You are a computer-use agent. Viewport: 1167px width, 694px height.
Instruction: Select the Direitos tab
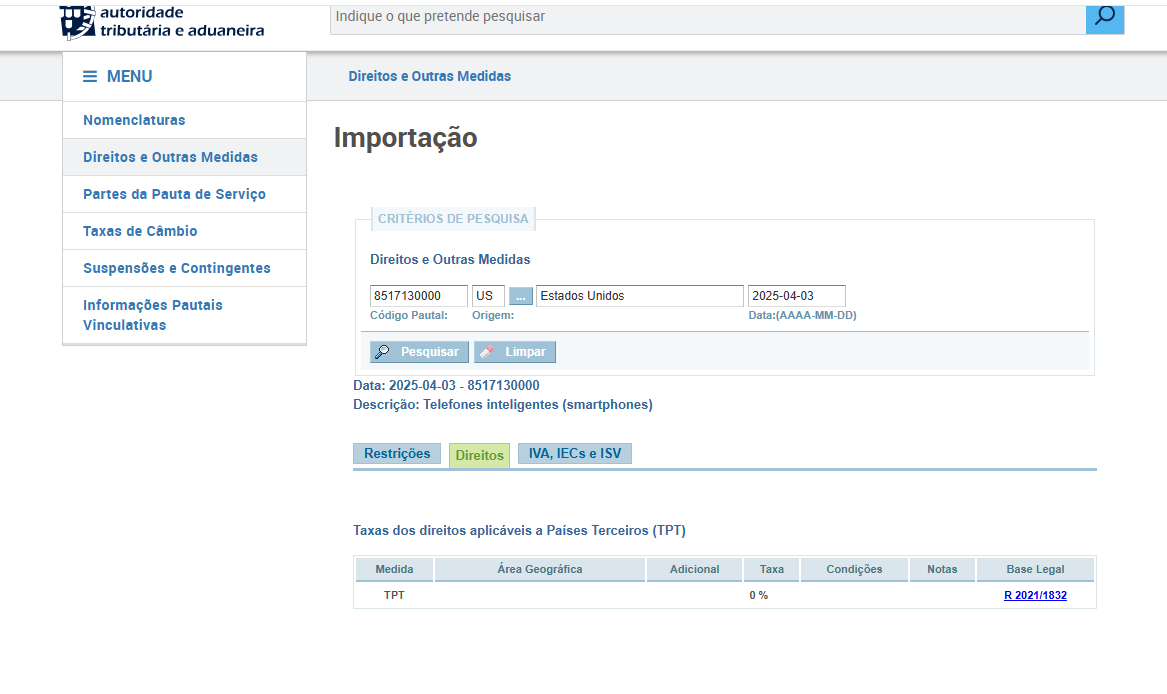pyautogui.click(x=479, y=455)
